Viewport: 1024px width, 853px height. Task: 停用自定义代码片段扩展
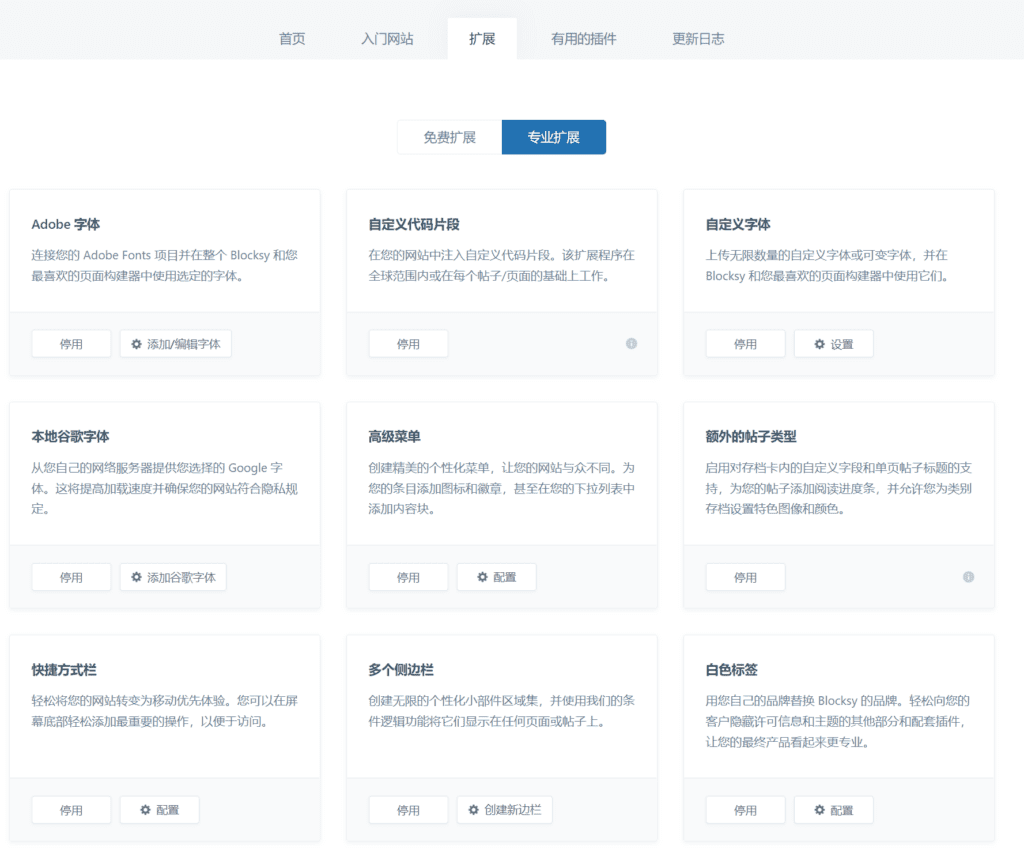(408, 343)
